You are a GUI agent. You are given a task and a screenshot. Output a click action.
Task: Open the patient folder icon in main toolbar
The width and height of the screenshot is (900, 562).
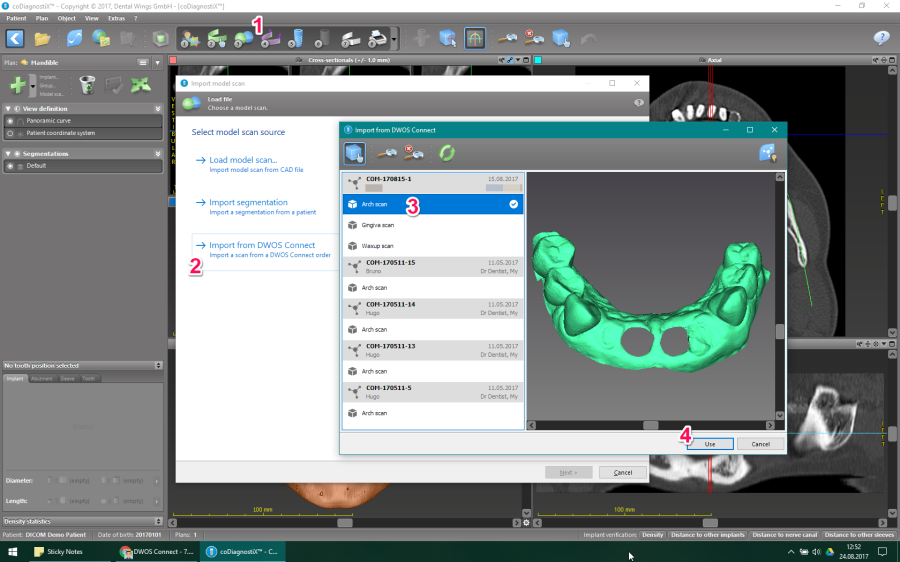click(x=42, y=39)
